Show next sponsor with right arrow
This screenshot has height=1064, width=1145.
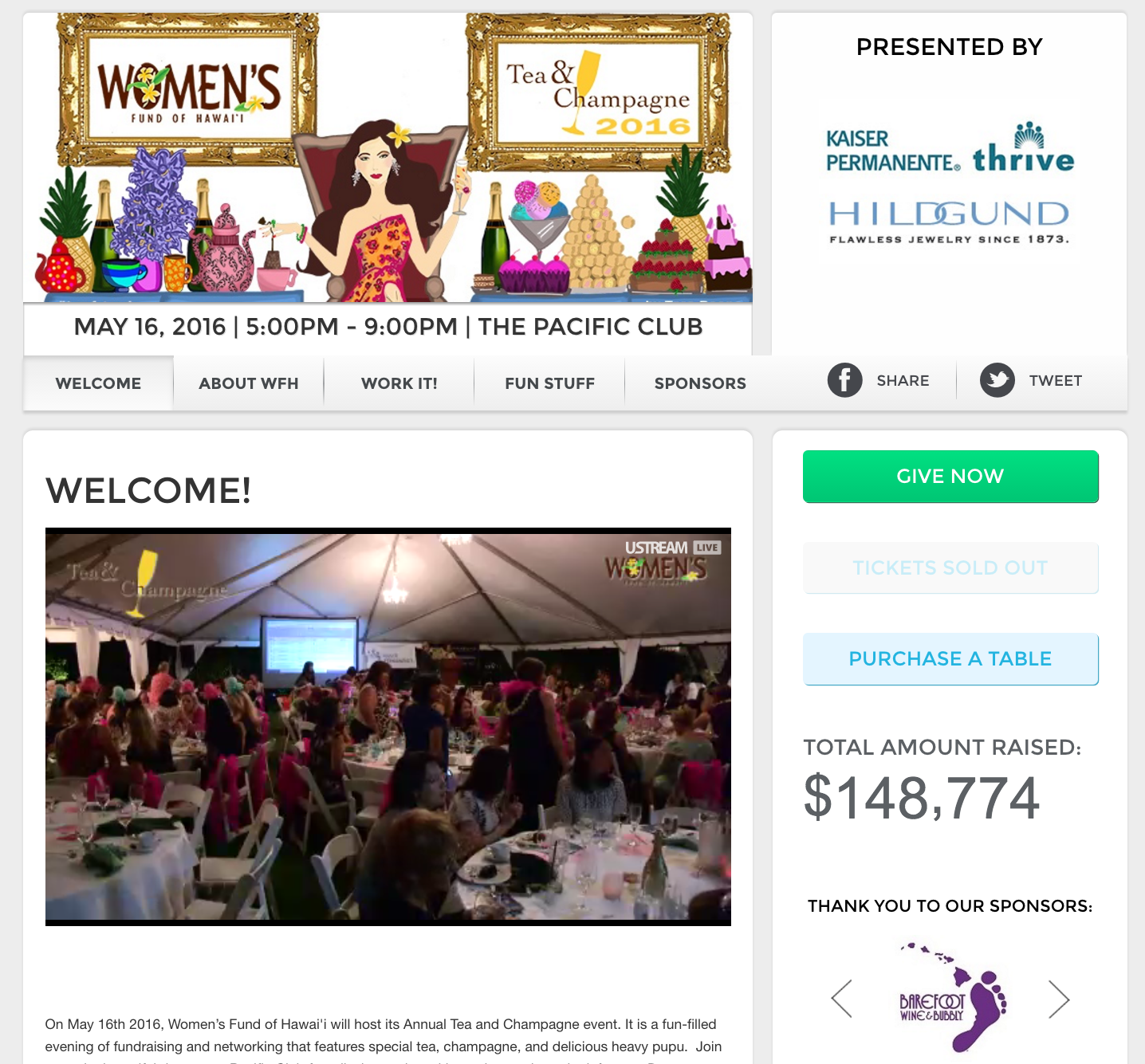[x=1059, y=999]
